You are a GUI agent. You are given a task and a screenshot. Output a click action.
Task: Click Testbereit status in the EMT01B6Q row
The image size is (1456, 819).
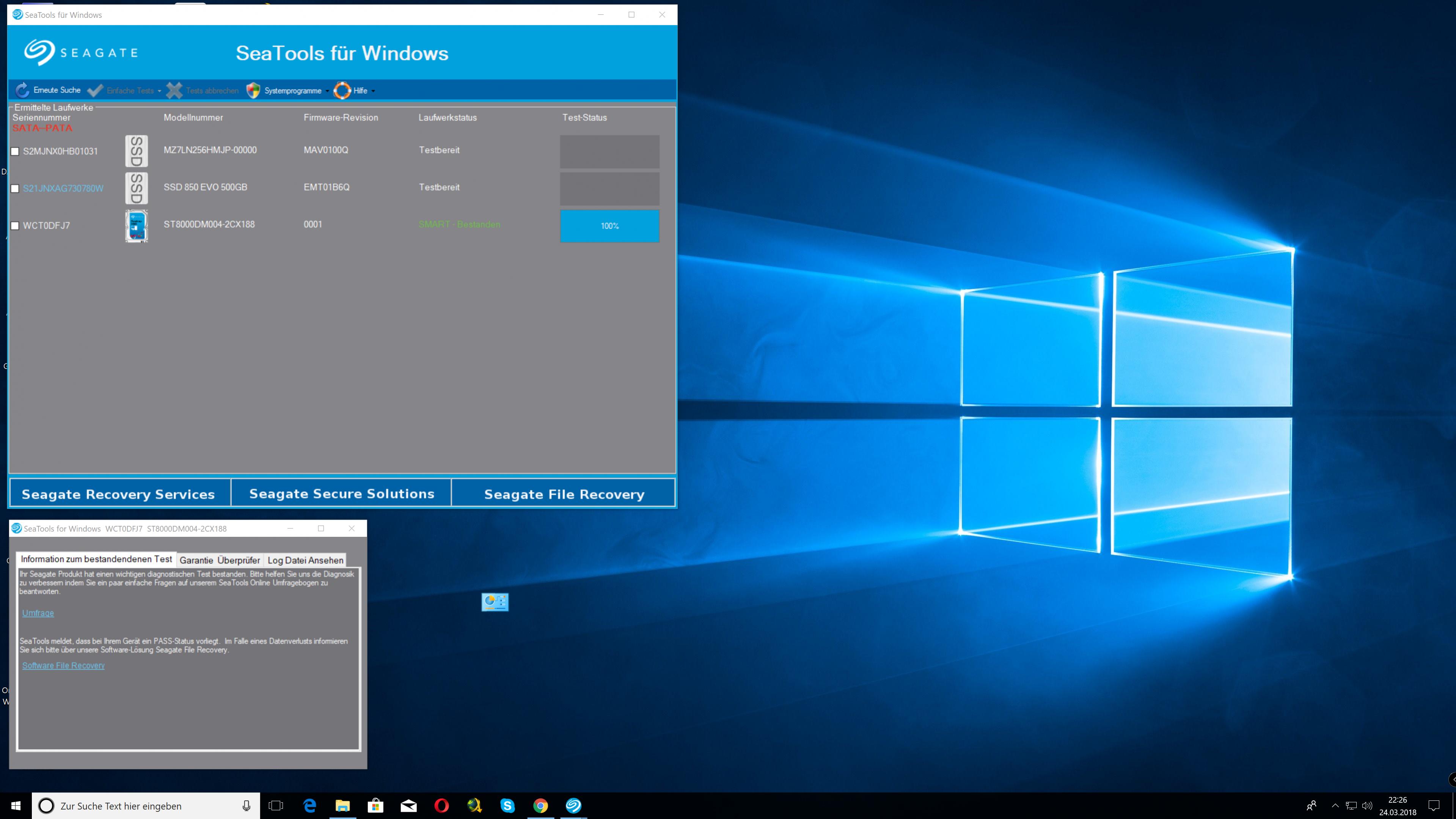(439, 188)
